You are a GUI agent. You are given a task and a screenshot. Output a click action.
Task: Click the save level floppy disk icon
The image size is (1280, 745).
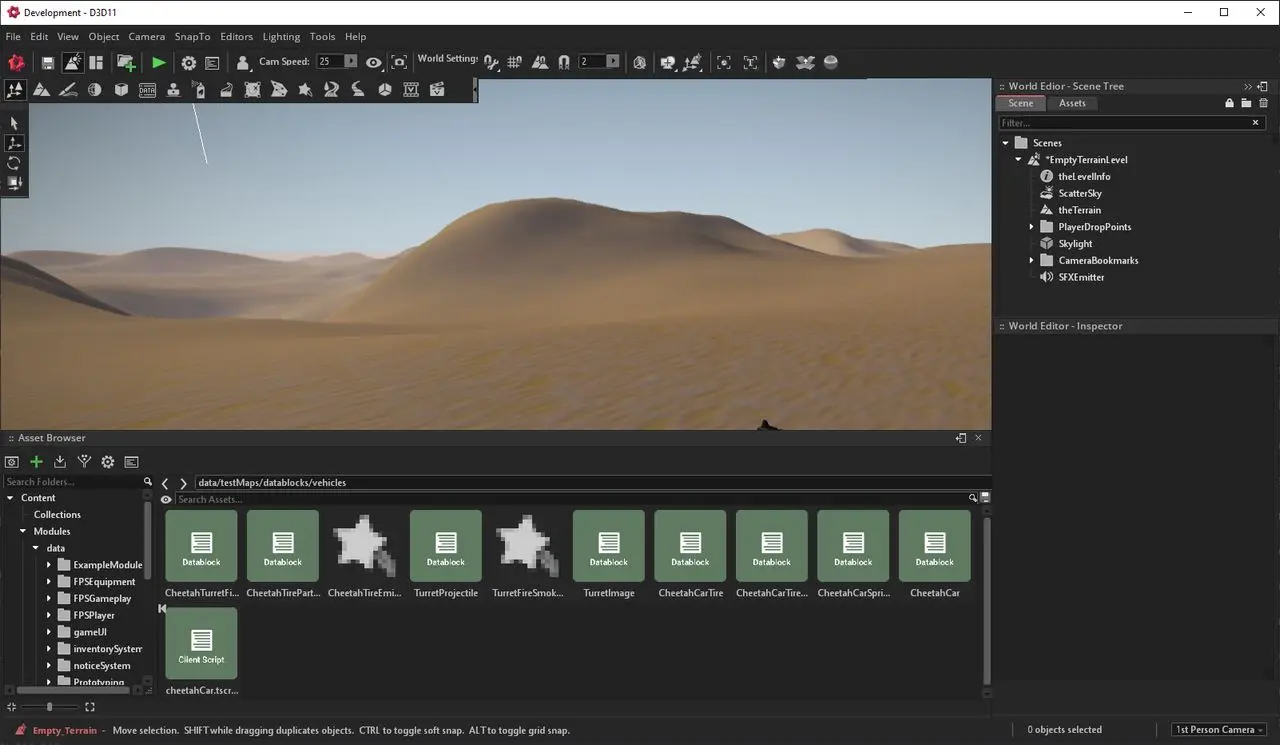point(47,63)
